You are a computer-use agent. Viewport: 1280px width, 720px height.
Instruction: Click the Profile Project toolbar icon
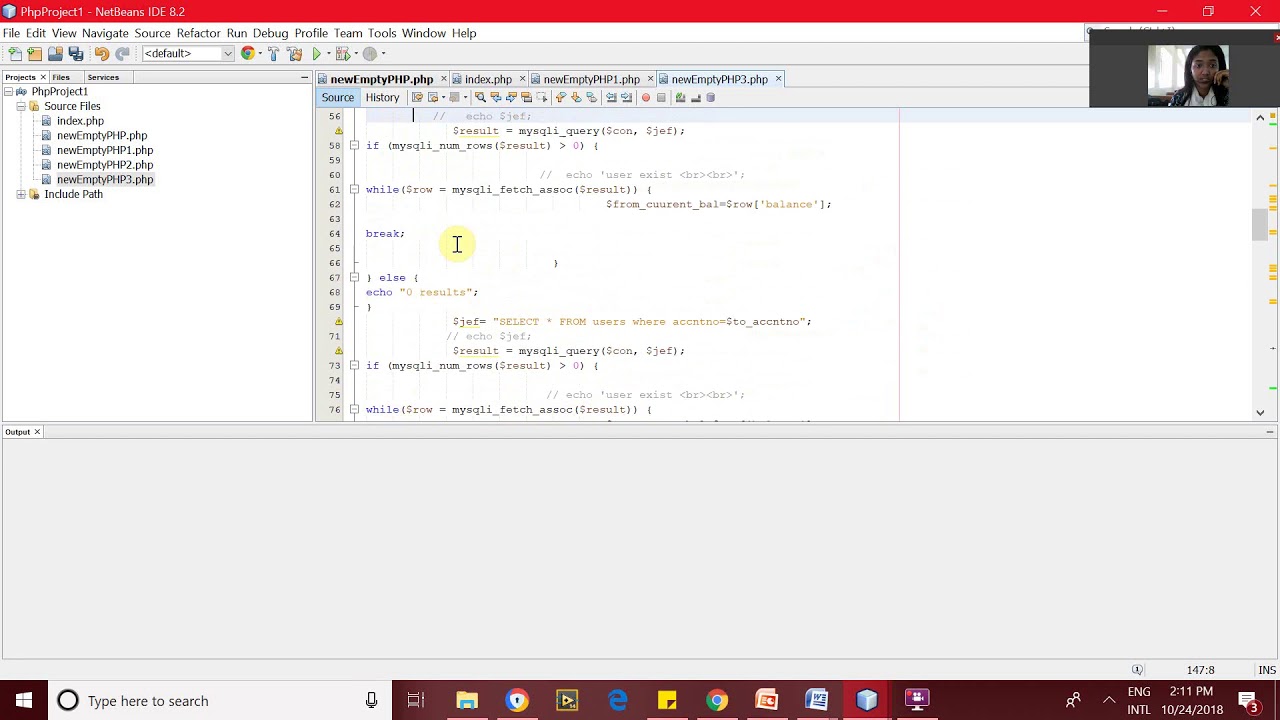point(370,53)
